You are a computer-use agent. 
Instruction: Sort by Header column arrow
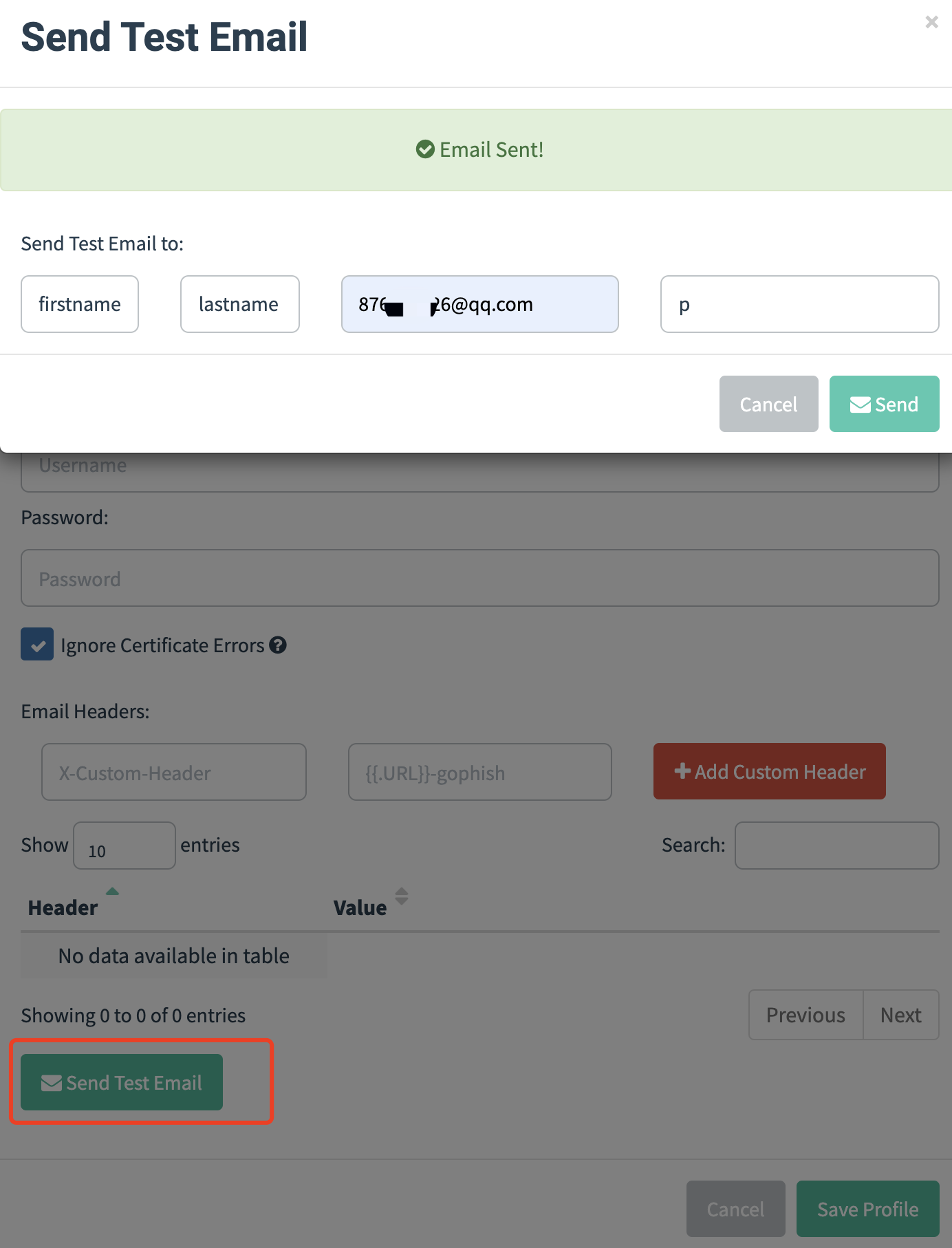coord(113,892)
